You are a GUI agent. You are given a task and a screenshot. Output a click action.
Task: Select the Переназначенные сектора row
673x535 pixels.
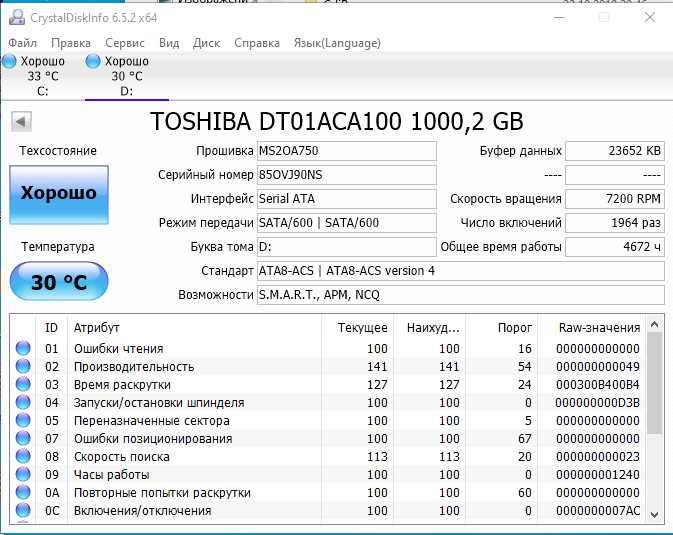click(x=328, y=420)
